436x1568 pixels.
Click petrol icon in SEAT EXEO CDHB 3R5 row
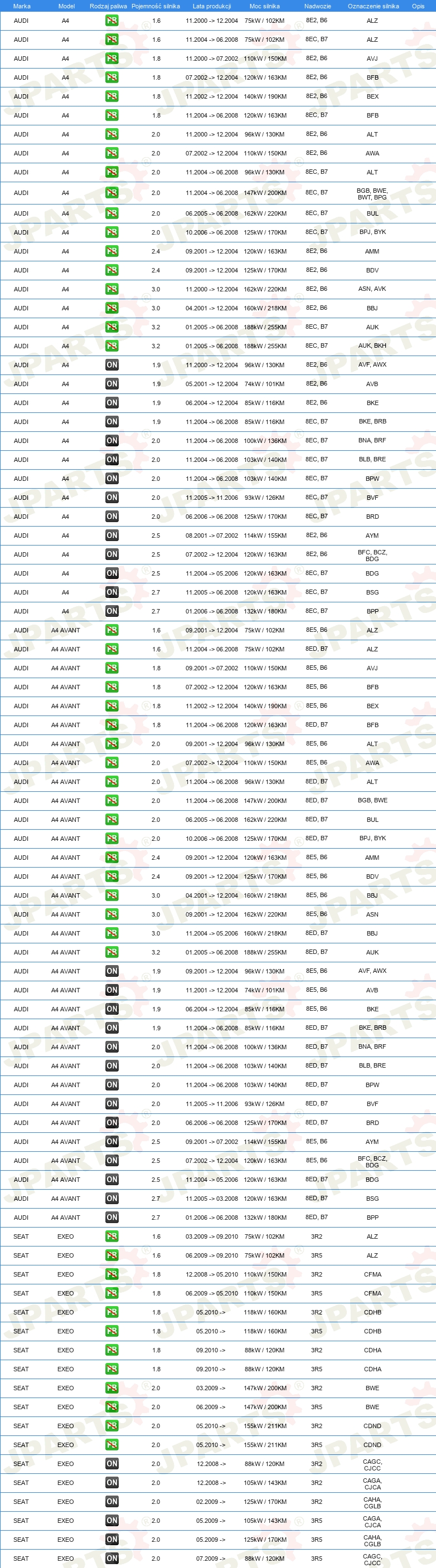(112, 1331)
